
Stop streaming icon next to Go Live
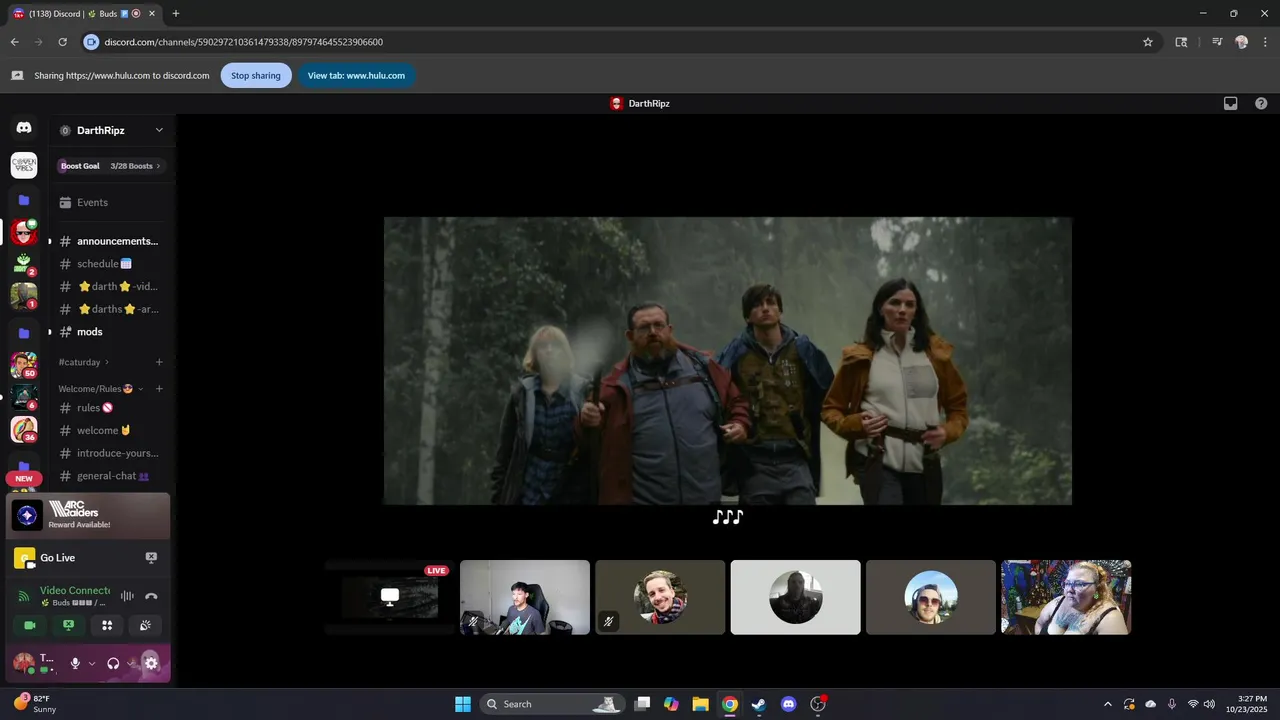tap(151, 557)
